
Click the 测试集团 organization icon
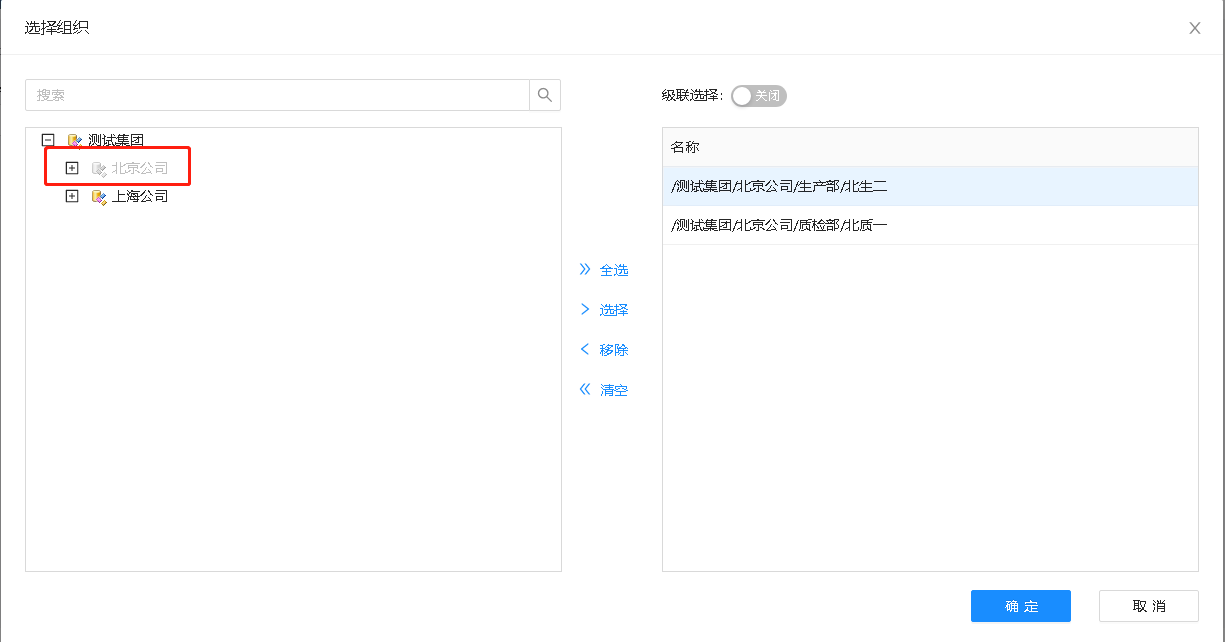(74, 141)
